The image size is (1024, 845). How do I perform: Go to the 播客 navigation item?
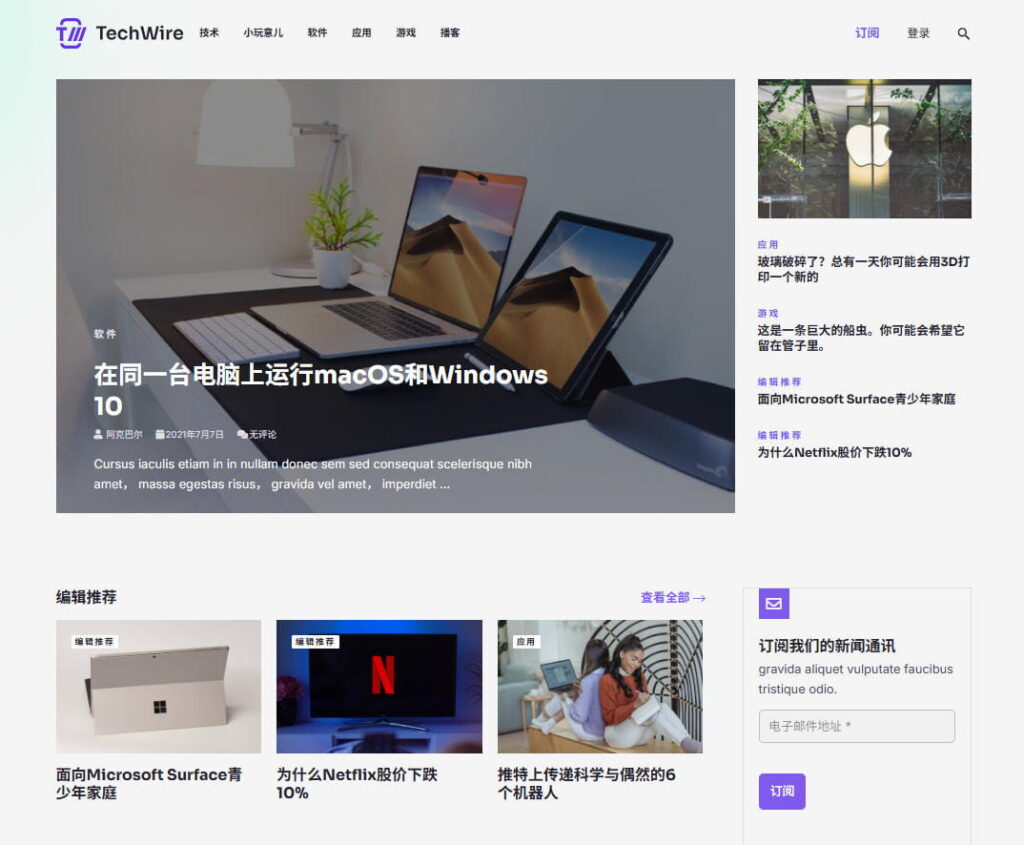point(450,33)
